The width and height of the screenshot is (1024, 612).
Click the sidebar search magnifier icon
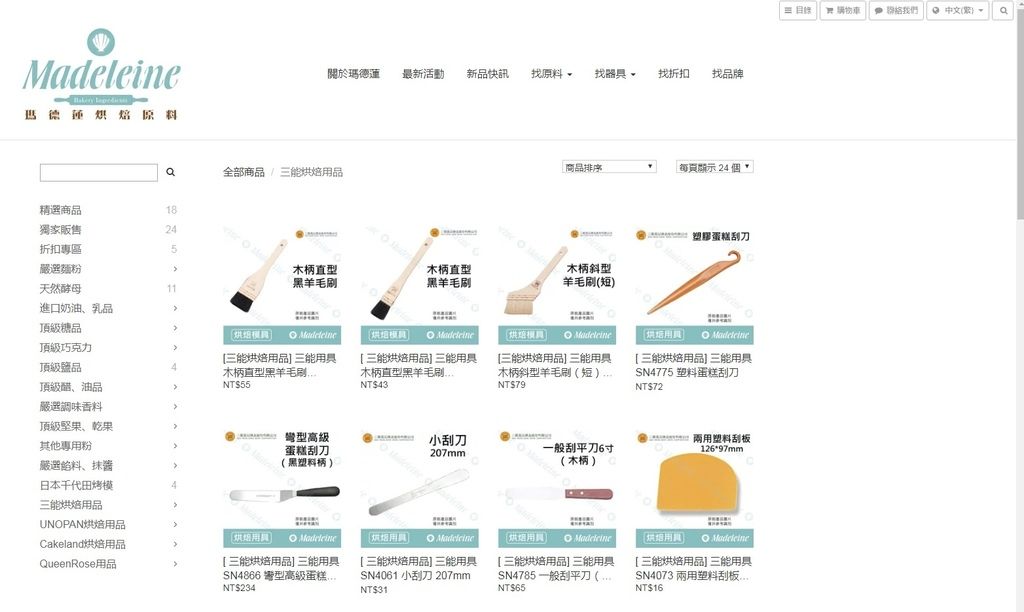[x=170, y=172]
